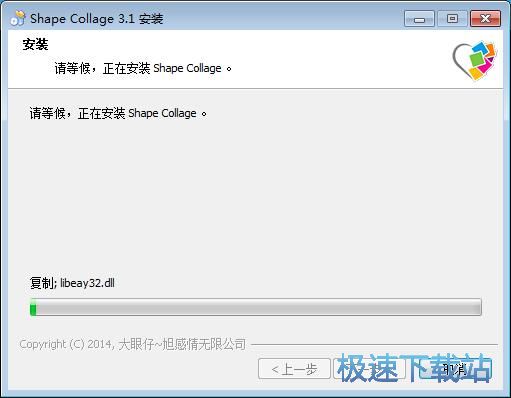Click the bold 安装 heading

[35, 44]
